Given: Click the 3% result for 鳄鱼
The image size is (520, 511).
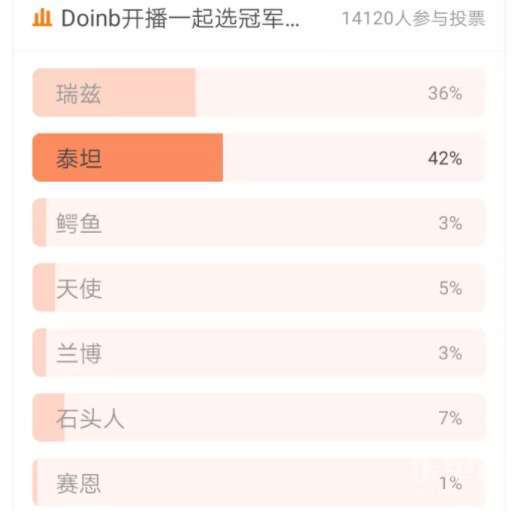Looking at the screenshot, I should tap(450, 223).
